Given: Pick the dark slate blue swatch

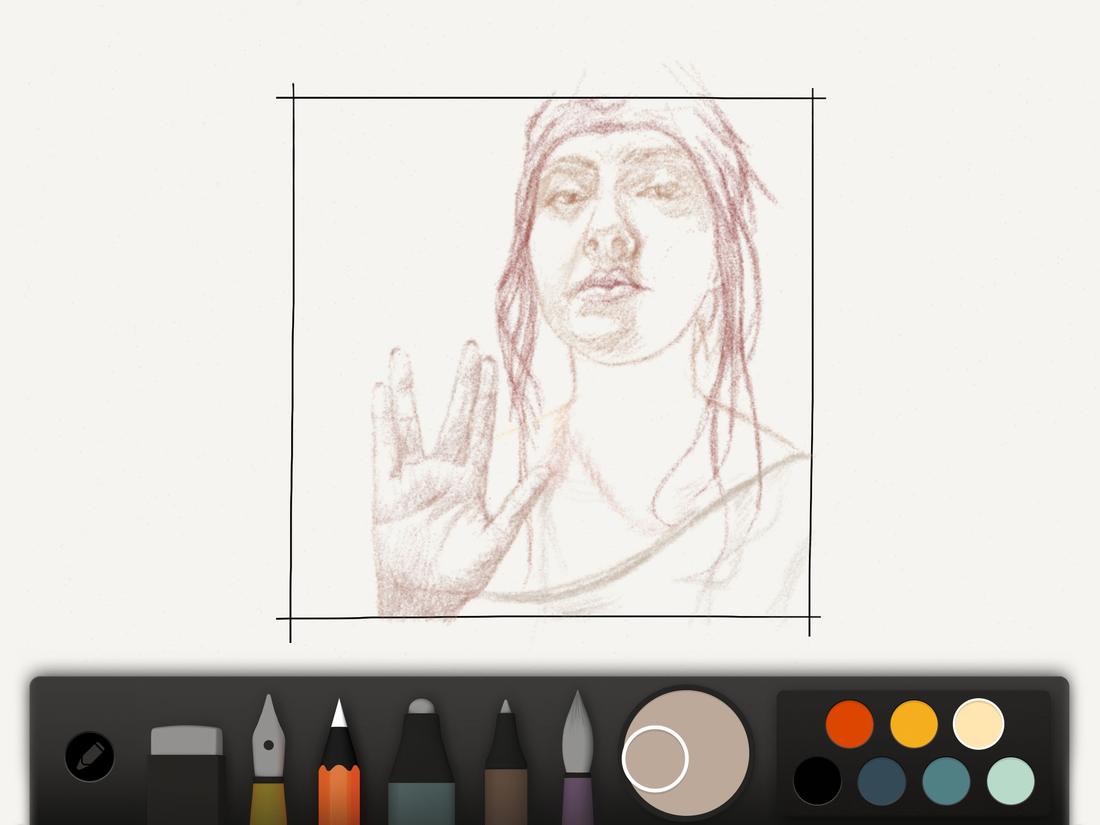Looking at the screenshot, I should tap(882, 777).
